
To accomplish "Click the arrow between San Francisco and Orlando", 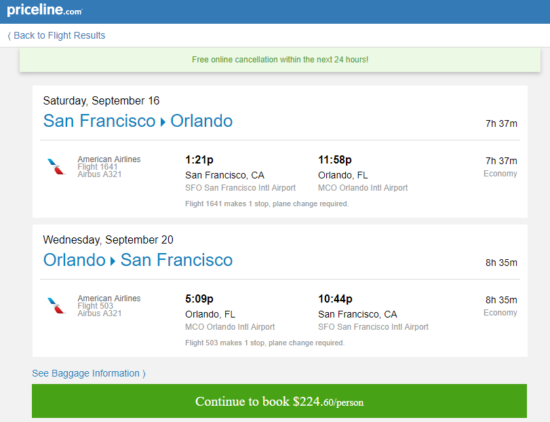I will coord(163,122).
